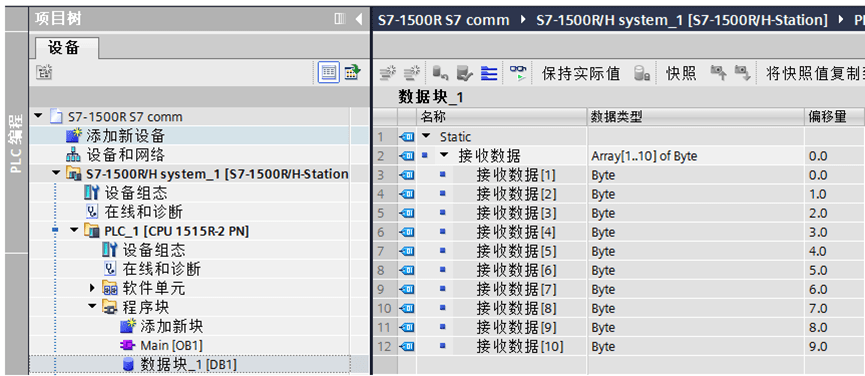Click the 软件单元 folder icon

[110, 288]
